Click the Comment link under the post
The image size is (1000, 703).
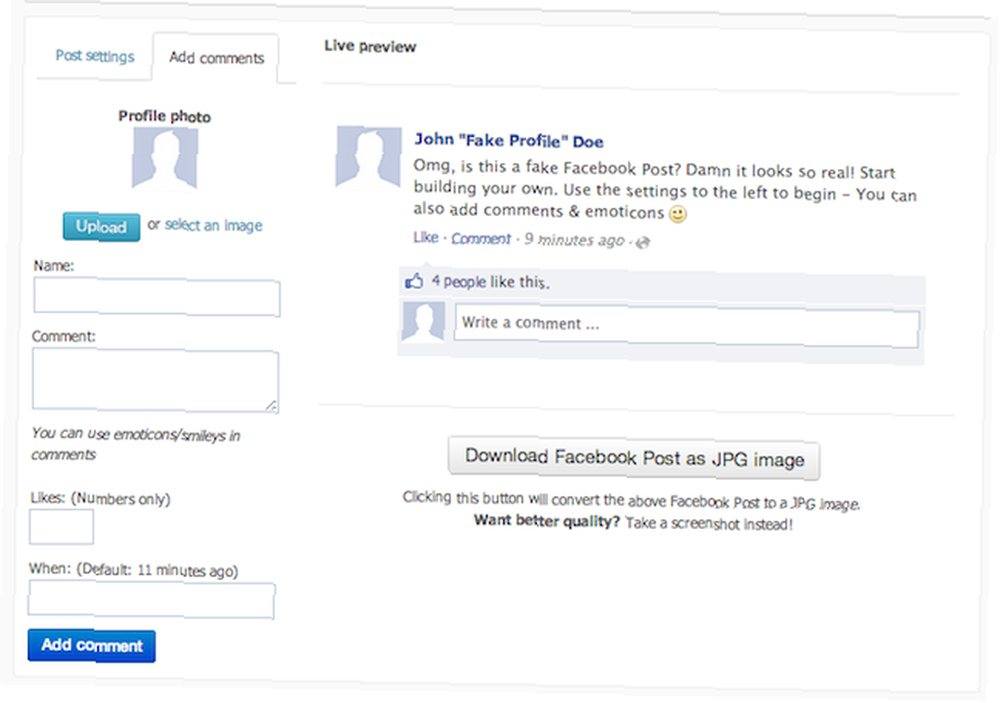coord(481,239)
